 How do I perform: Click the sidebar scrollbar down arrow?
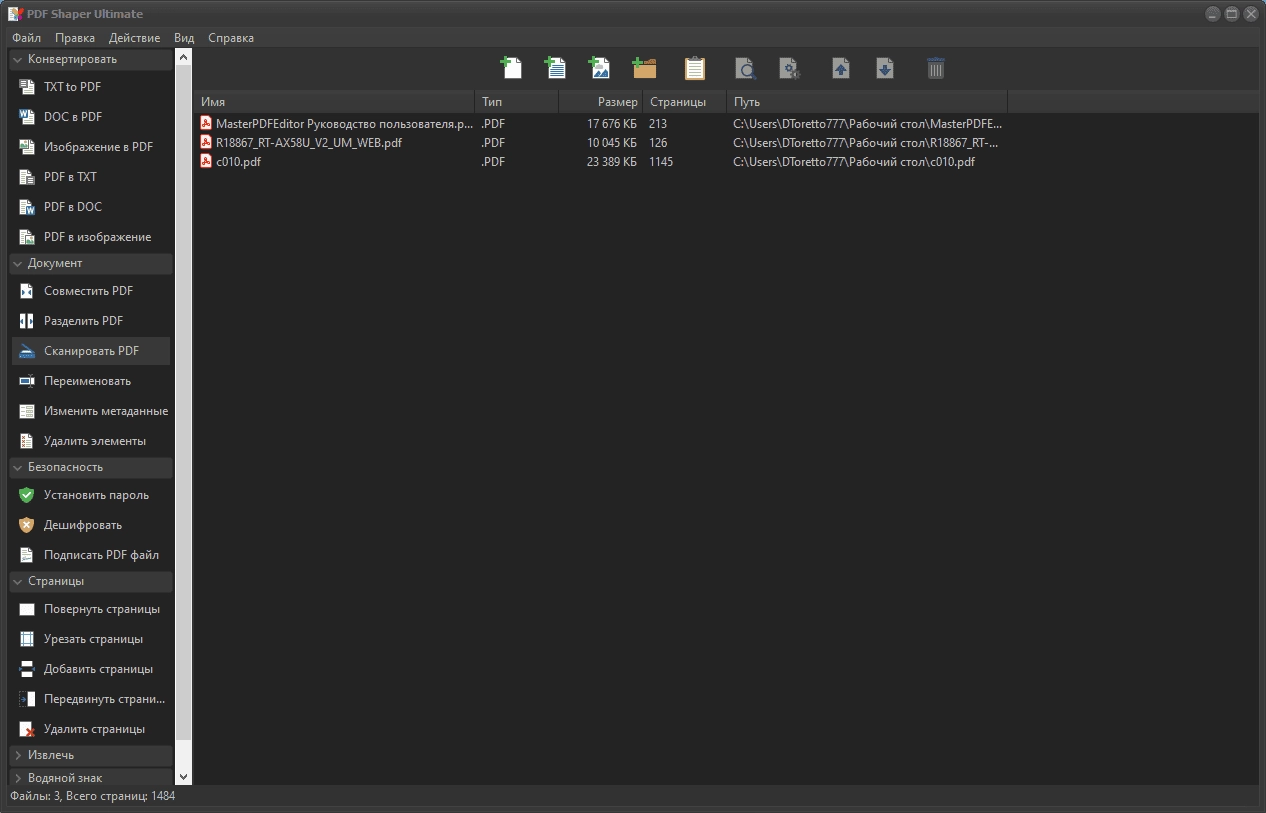pyautogui.click(x=183, y=776)
